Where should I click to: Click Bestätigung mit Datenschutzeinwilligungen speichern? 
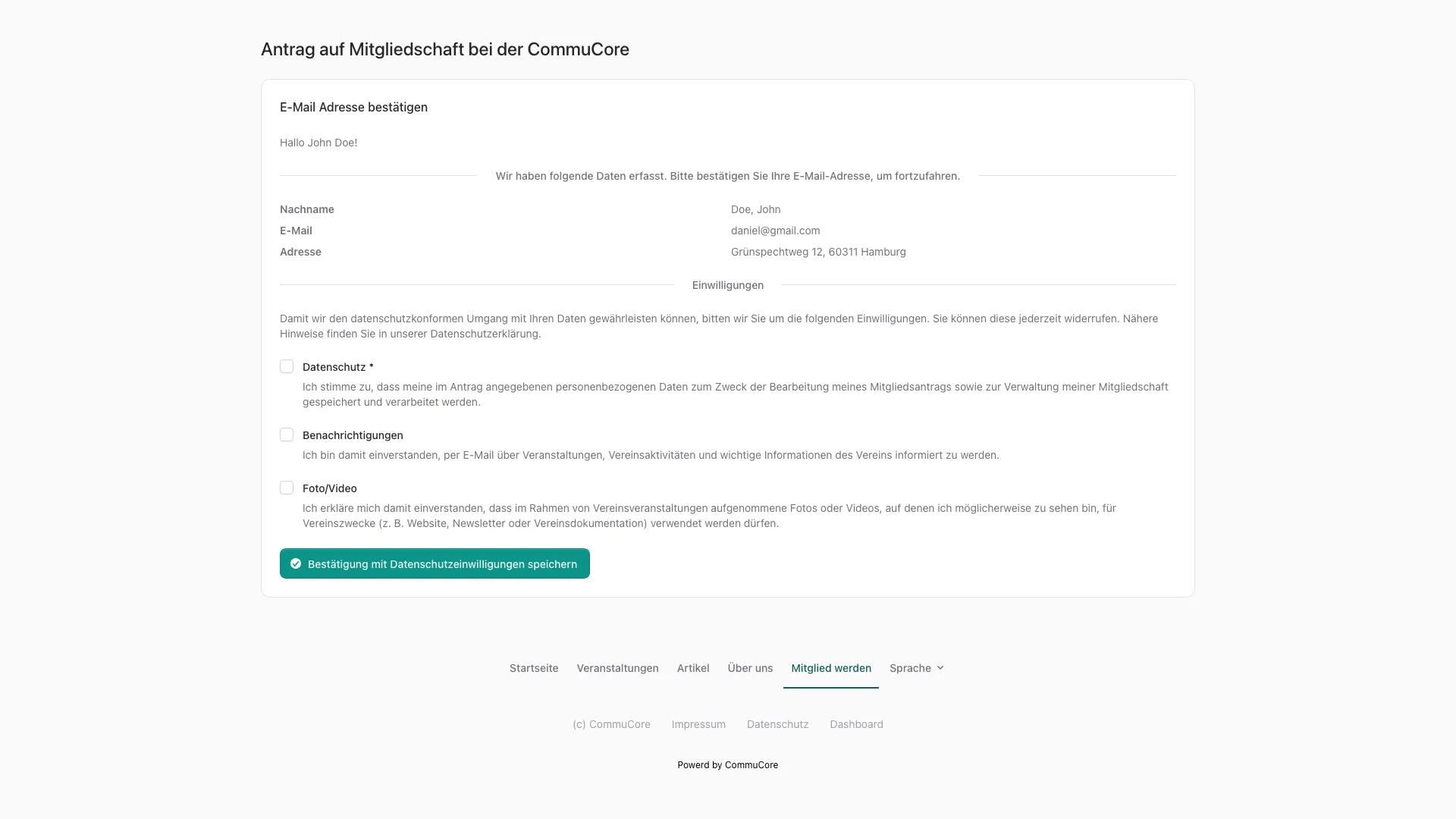coord(435,563)
